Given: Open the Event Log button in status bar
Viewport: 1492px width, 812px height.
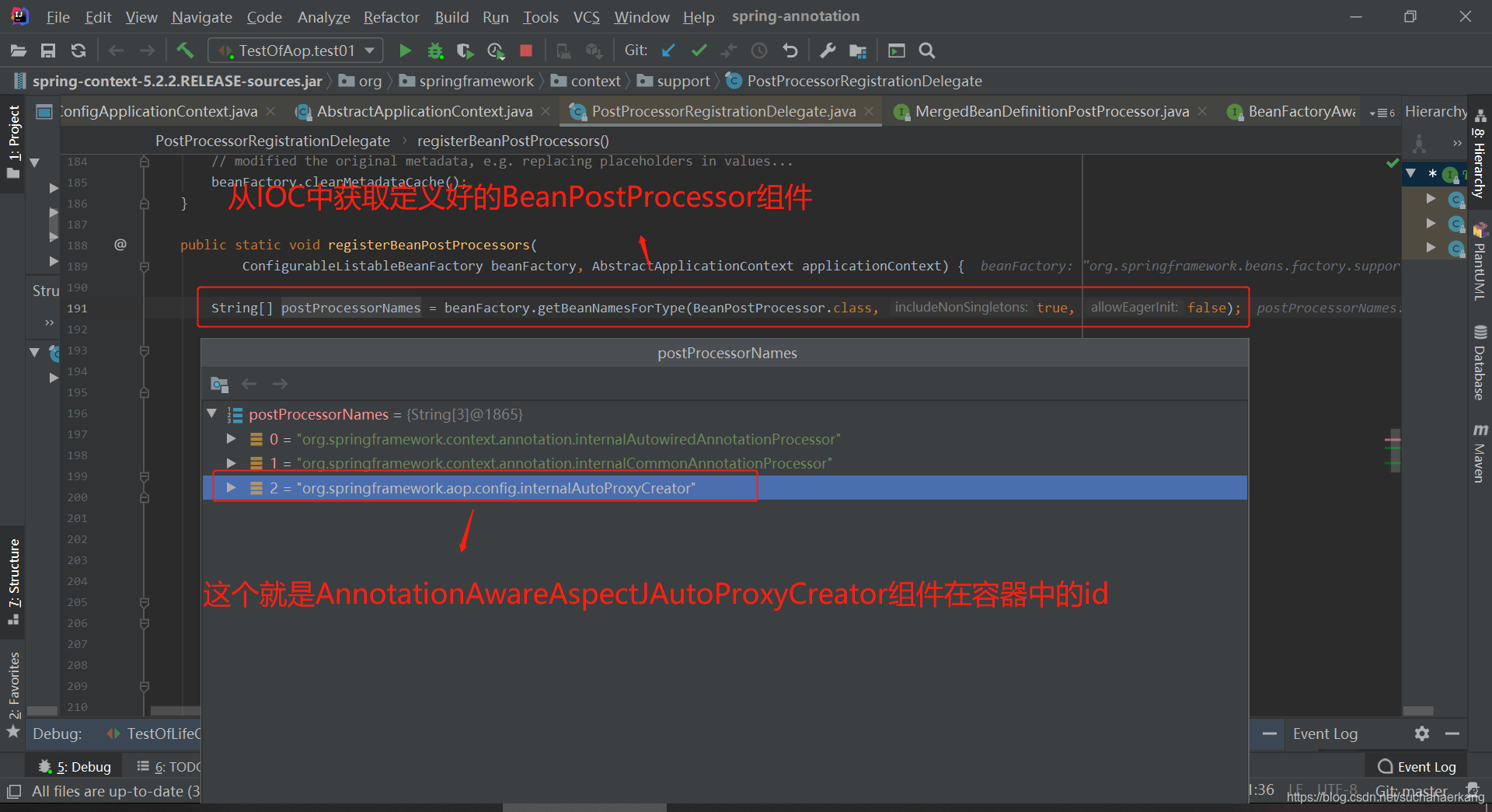Looking at the screenshot, I should (x=1417, y=767).
